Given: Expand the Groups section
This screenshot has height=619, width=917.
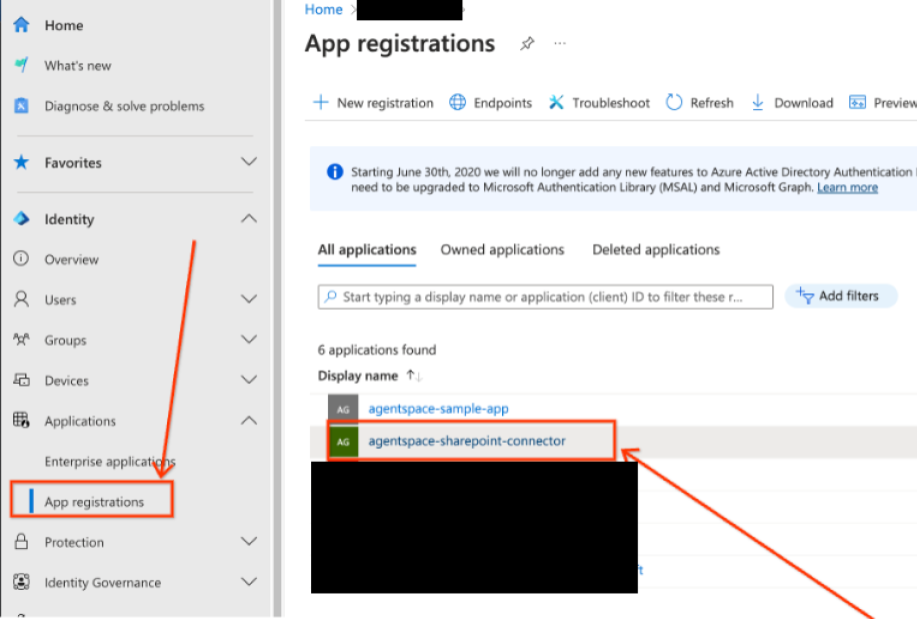Looking at the screenshot, I should [x=248, y=340].
